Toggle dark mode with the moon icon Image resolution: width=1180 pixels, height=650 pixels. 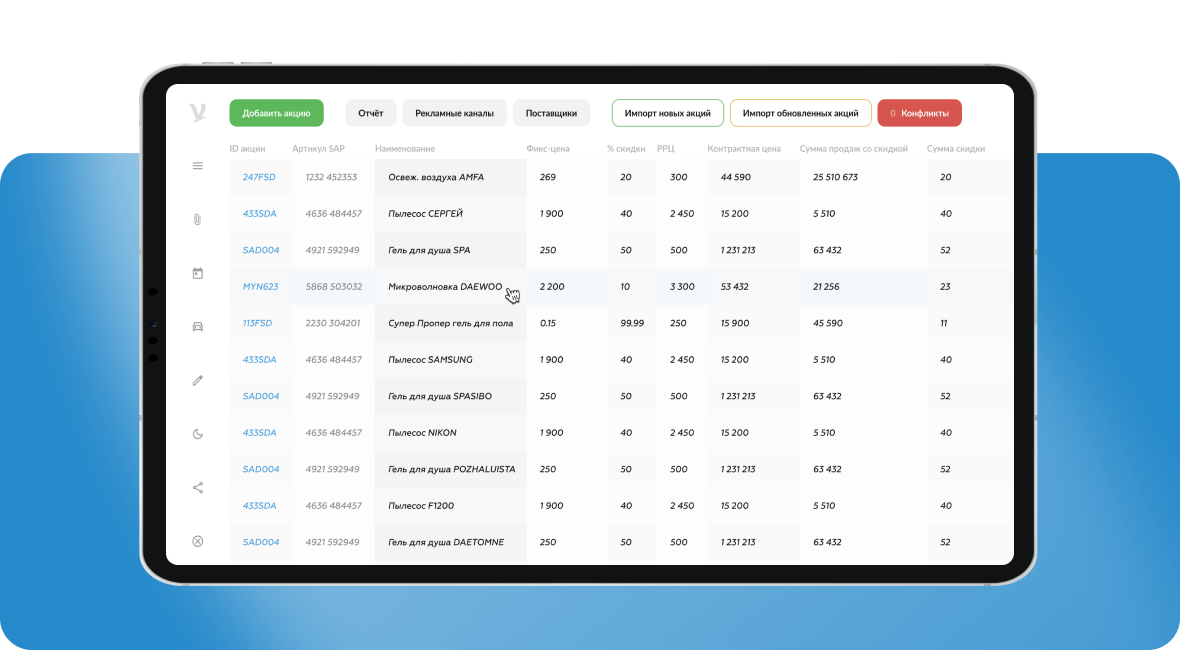tap(197, 433)
